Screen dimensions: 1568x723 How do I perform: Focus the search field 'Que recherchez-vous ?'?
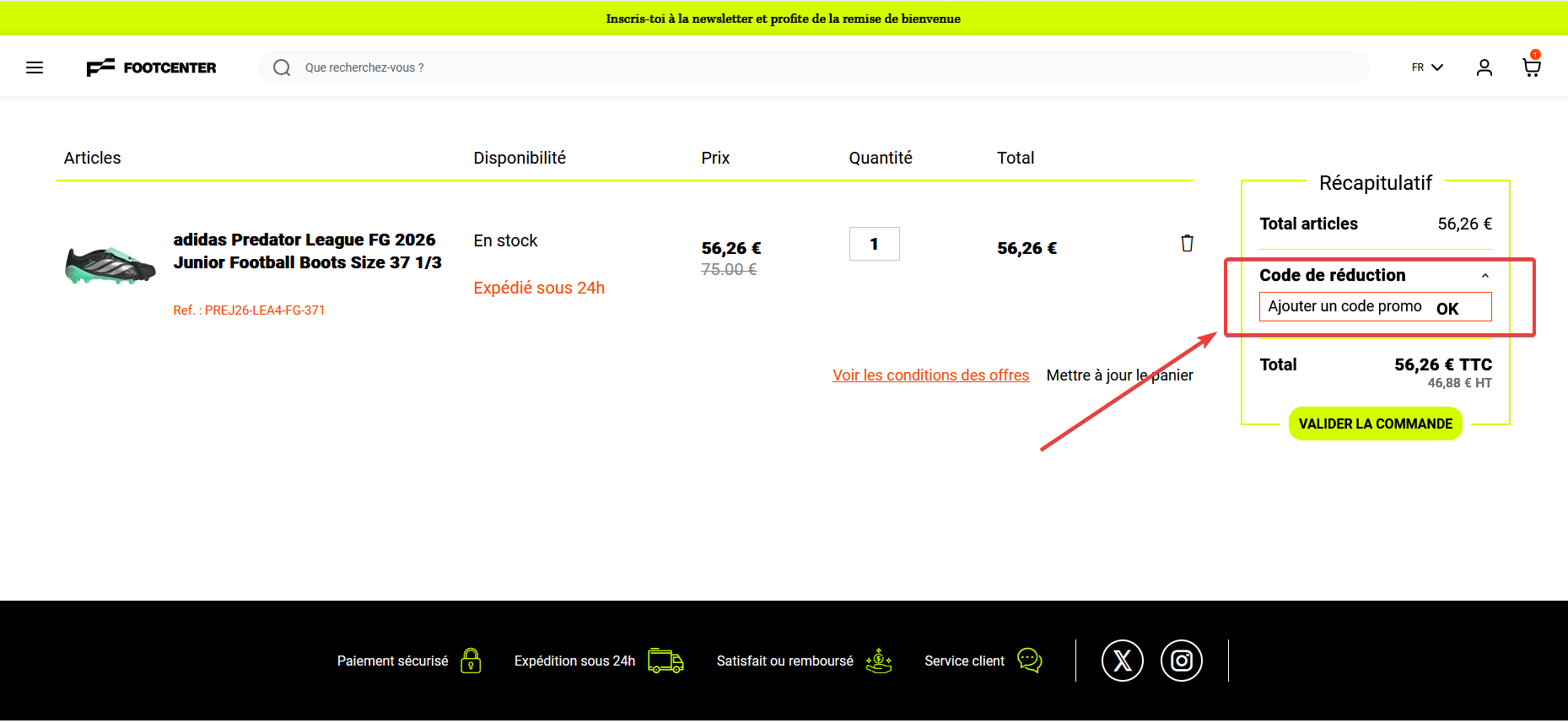(814, 67)
